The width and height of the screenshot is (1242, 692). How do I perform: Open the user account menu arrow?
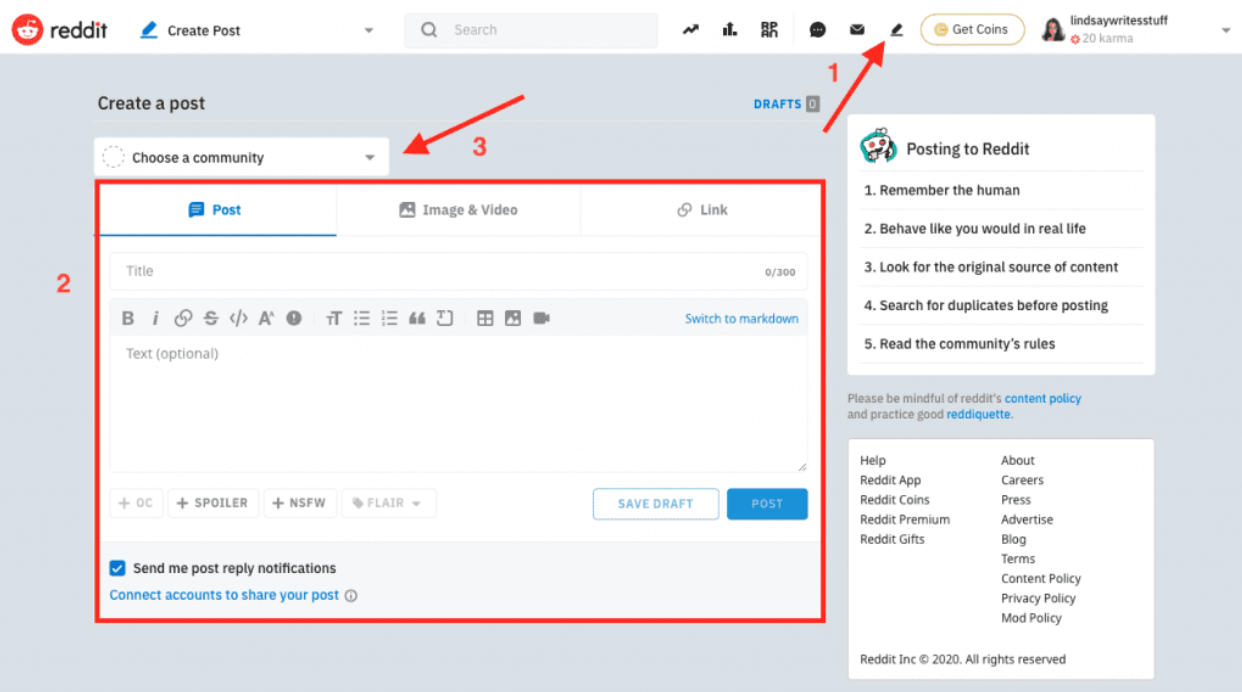[x=1226, y=31]
